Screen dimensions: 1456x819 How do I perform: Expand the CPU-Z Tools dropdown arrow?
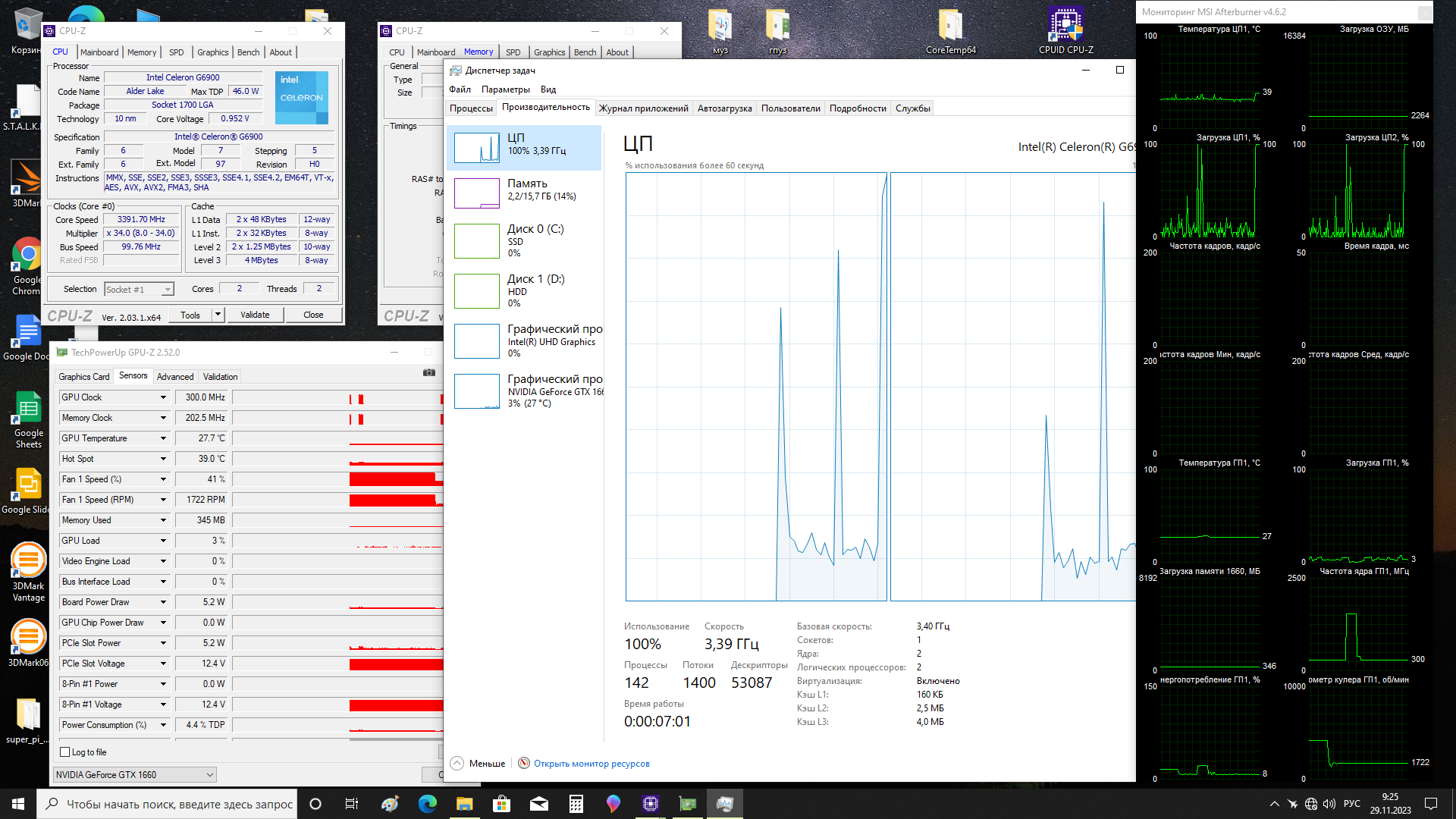point(218,315)
